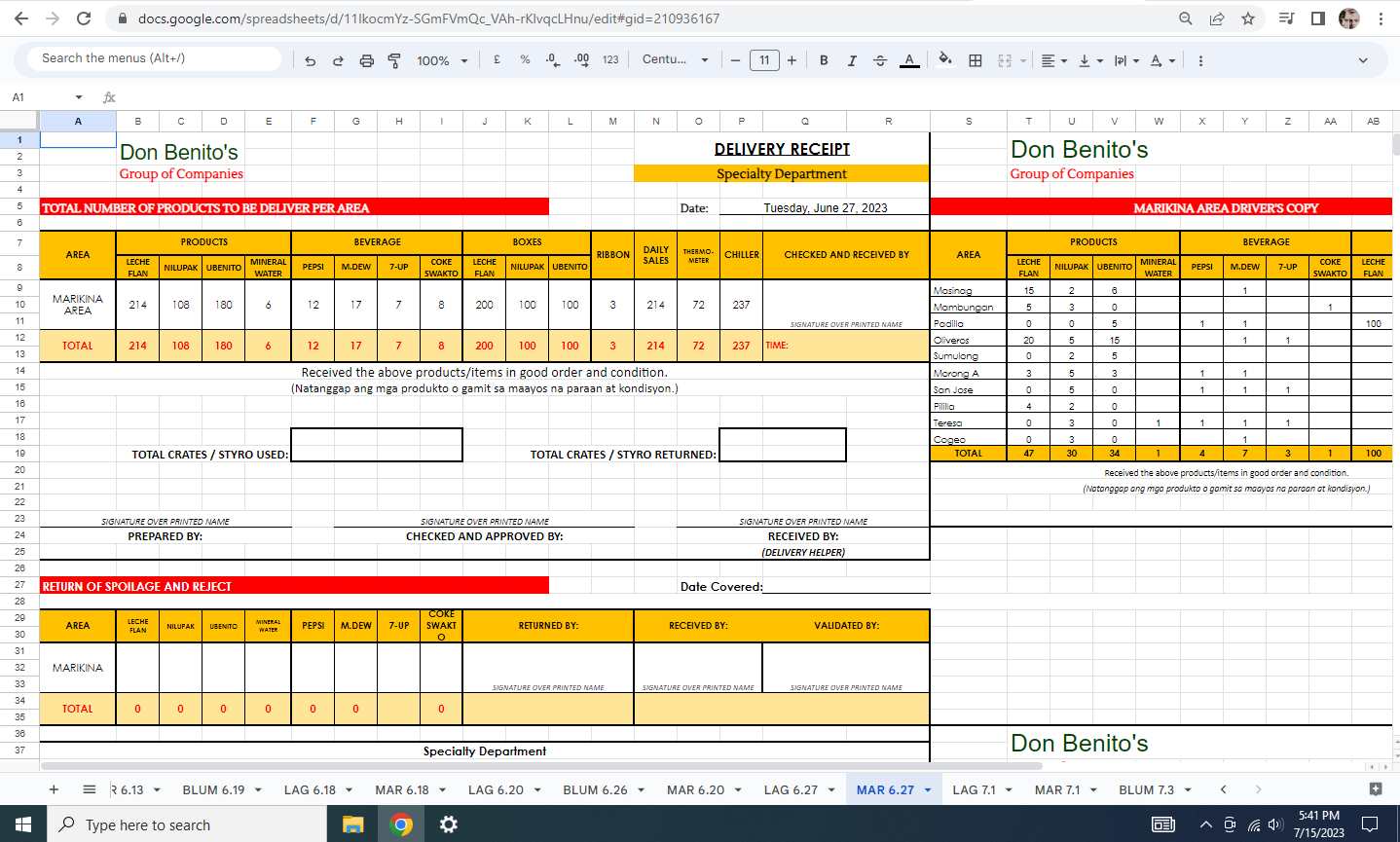Reload the current page
This screenshot has height=842, width=1400.
pyautogui.click(x=84, y=18)
